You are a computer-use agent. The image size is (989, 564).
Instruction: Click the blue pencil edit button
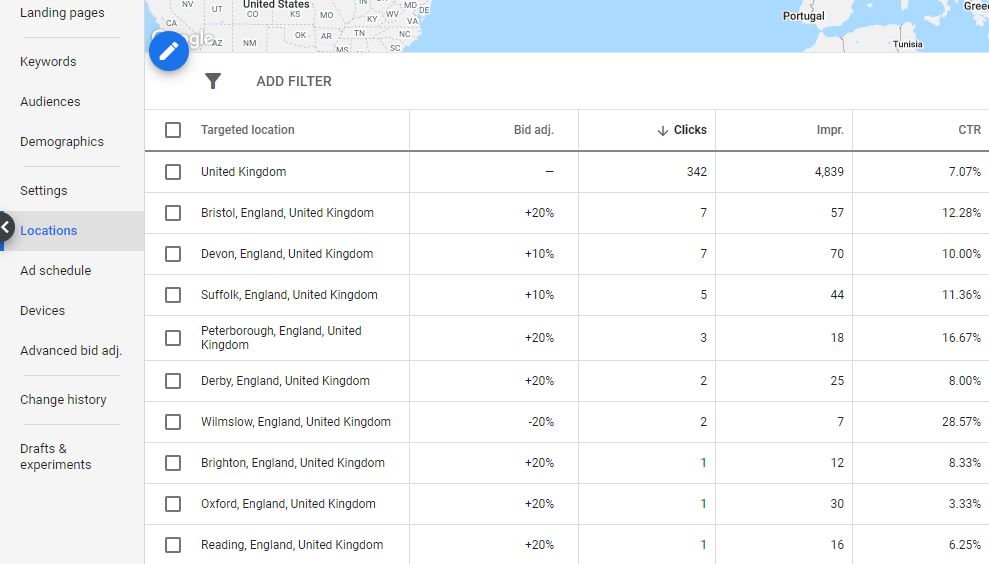169,51
